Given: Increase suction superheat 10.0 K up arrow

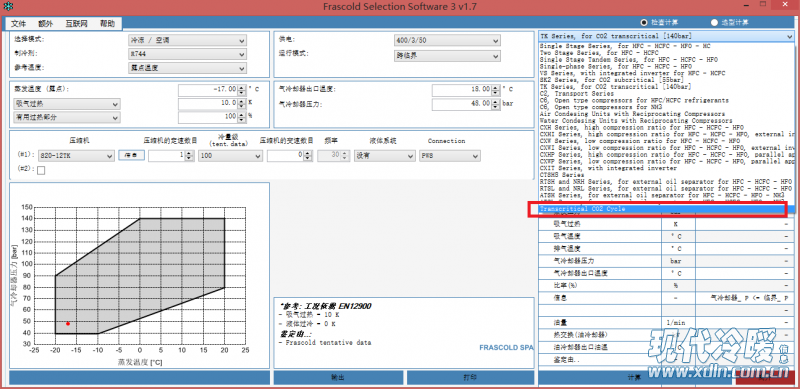Looking at the screenshot, I should (x=242, y=102).
